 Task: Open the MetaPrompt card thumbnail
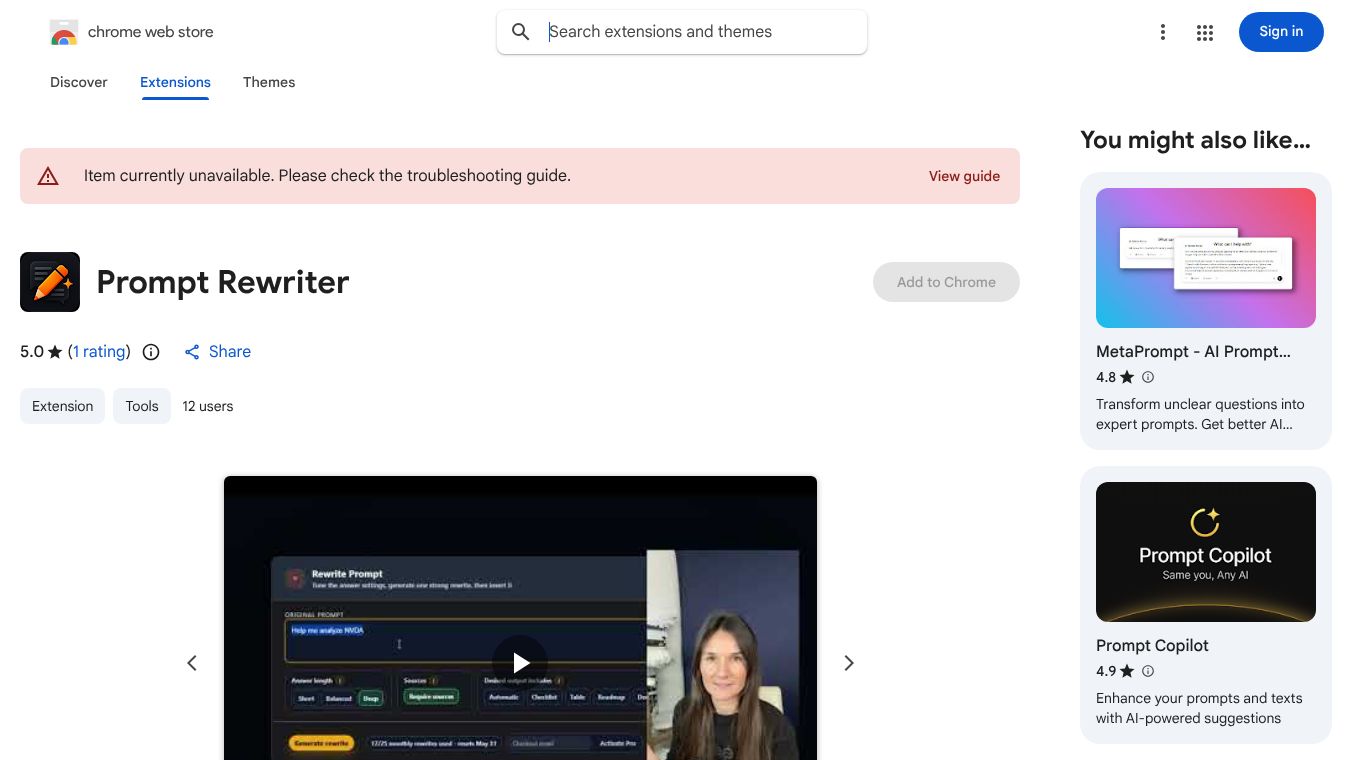(x=1206, y=258)
